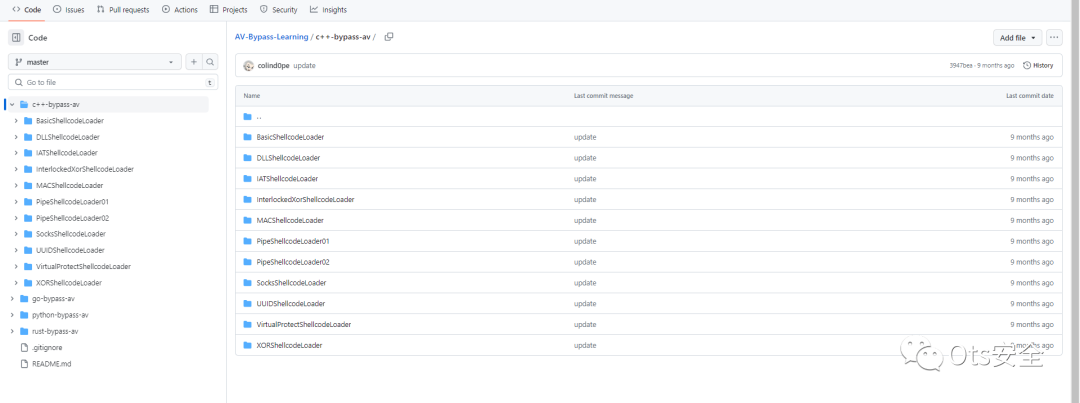Viewport: 1080px width, 403px height.
Task: Click the python-bypass-av folder icon
Action: coord(24,315)
